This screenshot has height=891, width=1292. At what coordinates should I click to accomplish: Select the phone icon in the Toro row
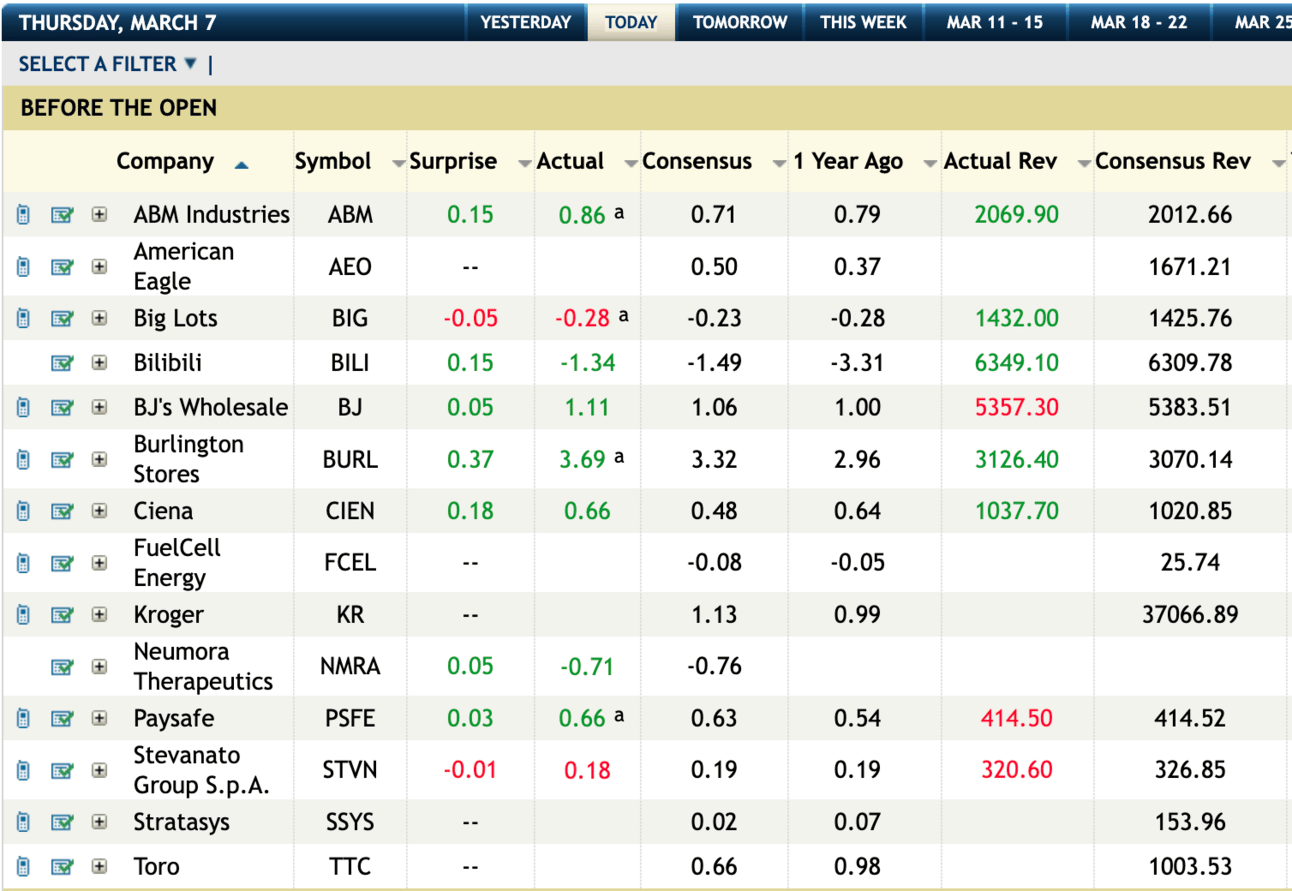[24, 866]
